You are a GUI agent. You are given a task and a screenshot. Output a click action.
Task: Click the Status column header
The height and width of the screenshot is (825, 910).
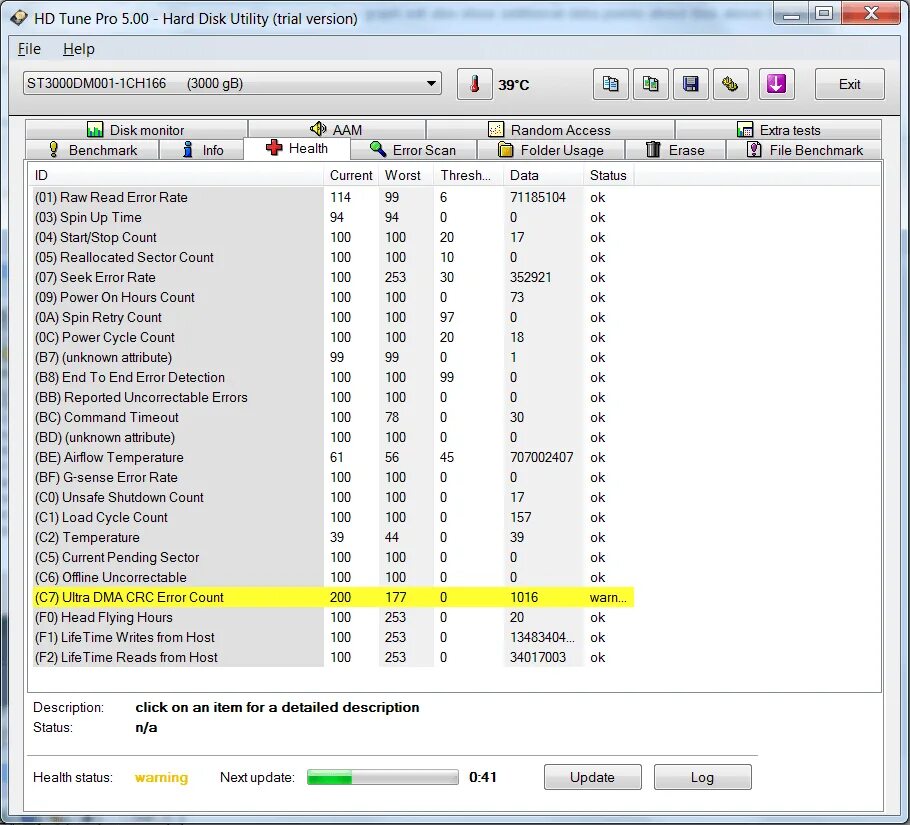[609, 175]
